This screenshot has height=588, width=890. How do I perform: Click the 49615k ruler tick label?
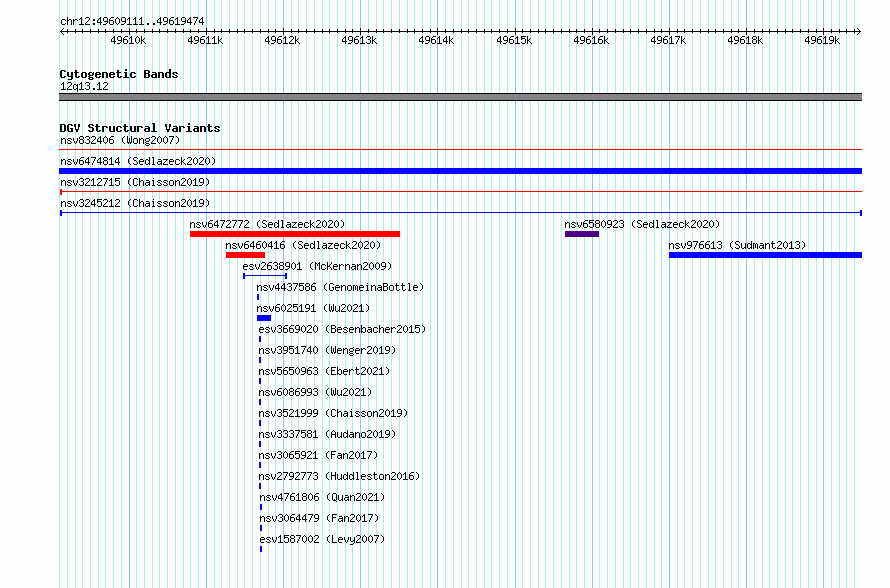514,40
